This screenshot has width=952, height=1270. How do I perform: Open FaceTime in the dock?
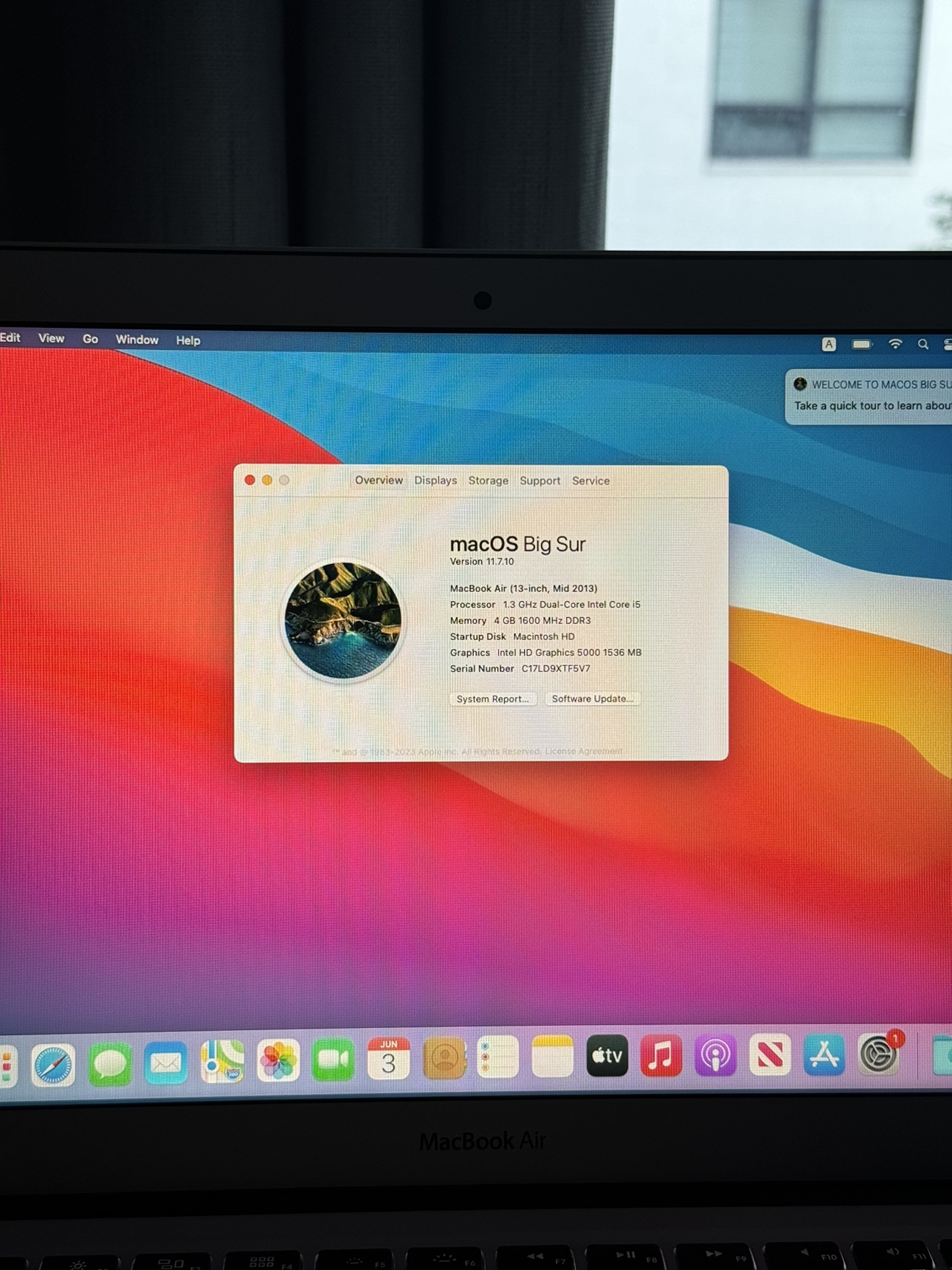pos(333,1060)
